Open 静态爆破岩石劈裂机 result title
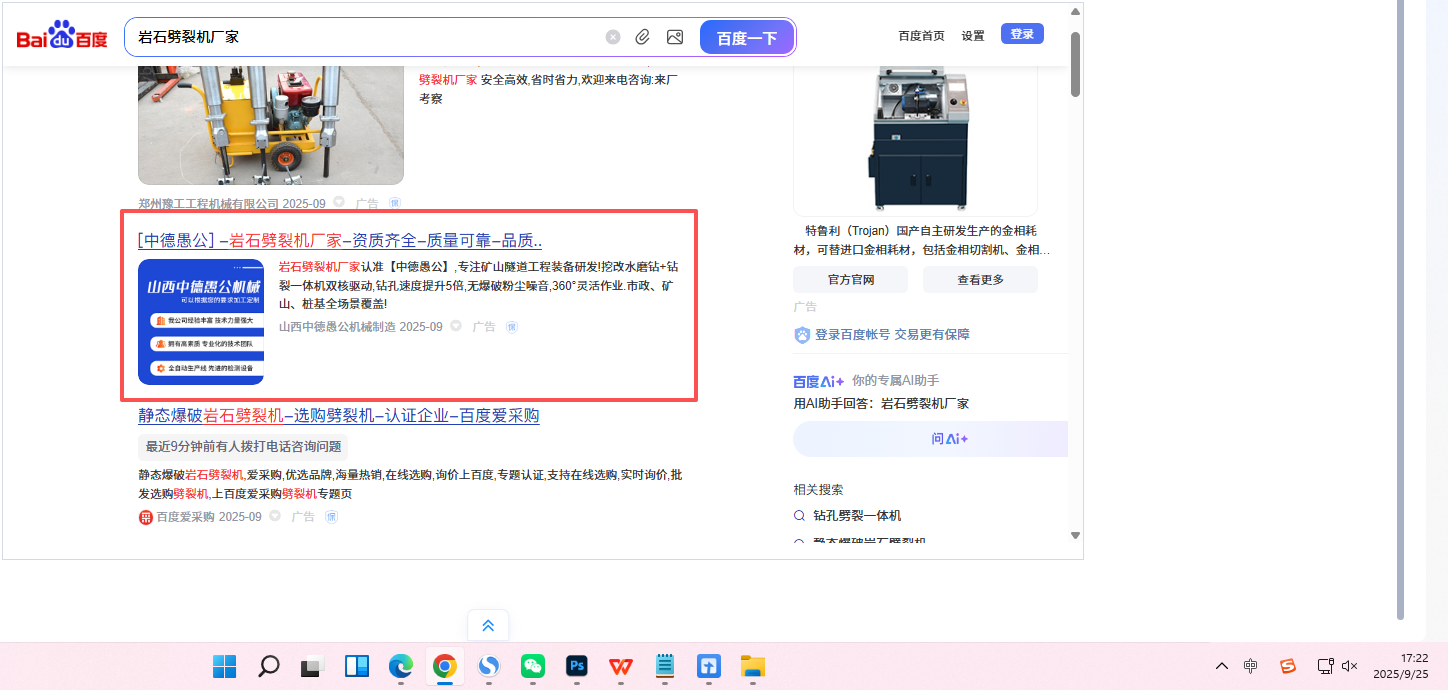The image size is (1448, 690). pyautogui.click(x=339, y=415)
